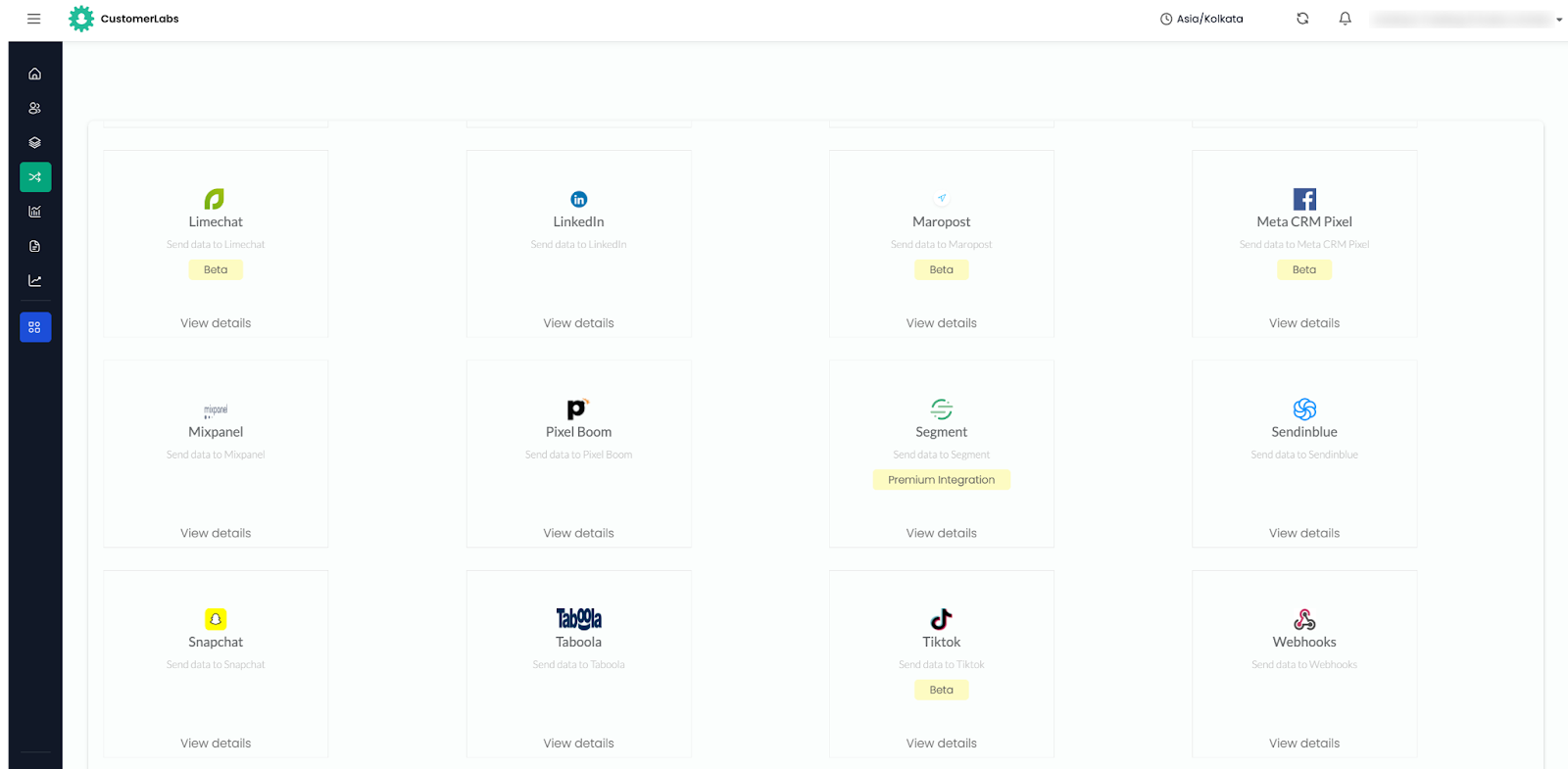Open the document sidebar icon
This screenshot has height=769, width=1568.
[35, 246]
